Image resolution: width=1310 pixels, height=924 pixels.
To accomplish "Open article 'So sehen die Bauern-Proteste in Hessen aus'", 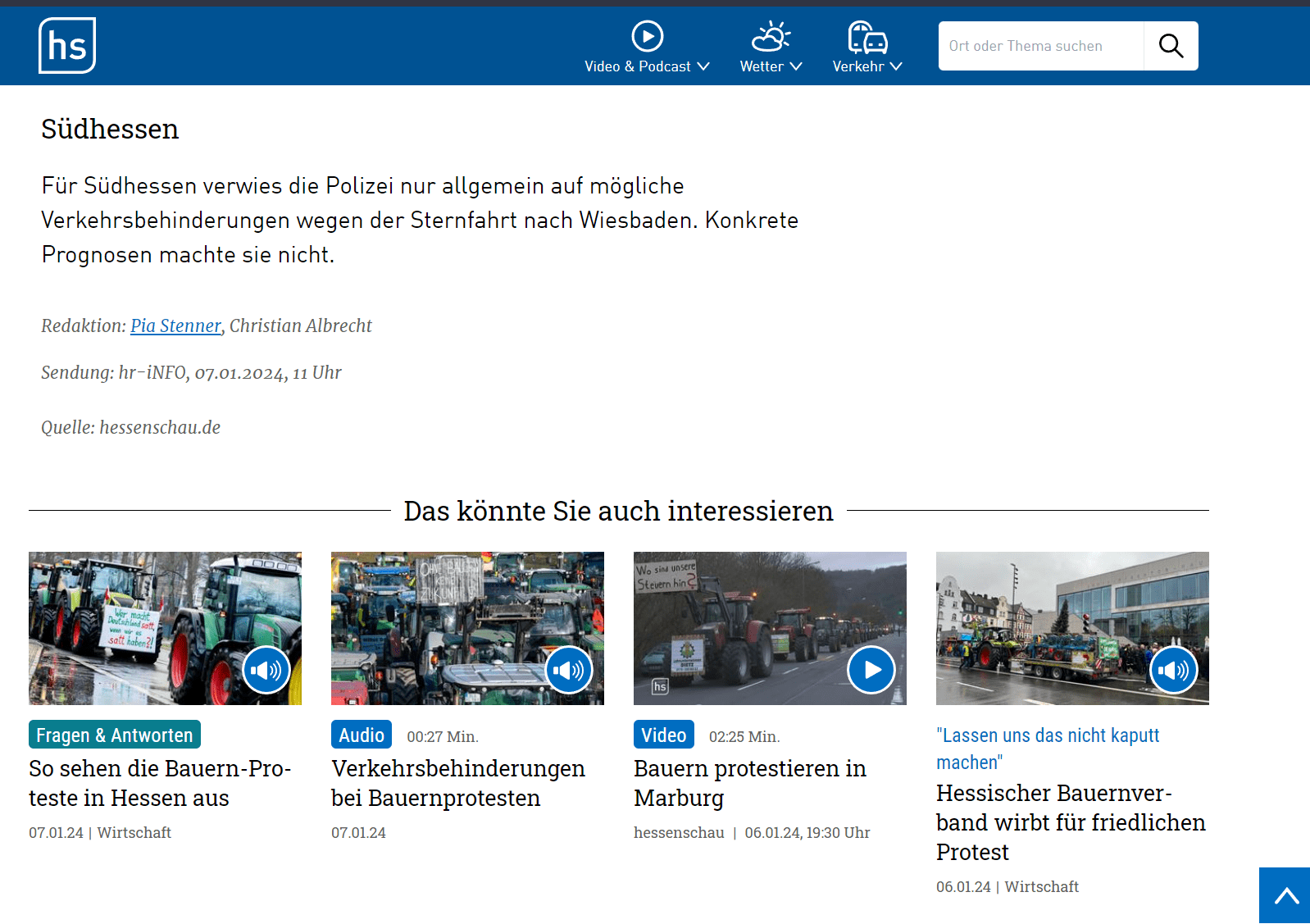I will coord(160,783).
